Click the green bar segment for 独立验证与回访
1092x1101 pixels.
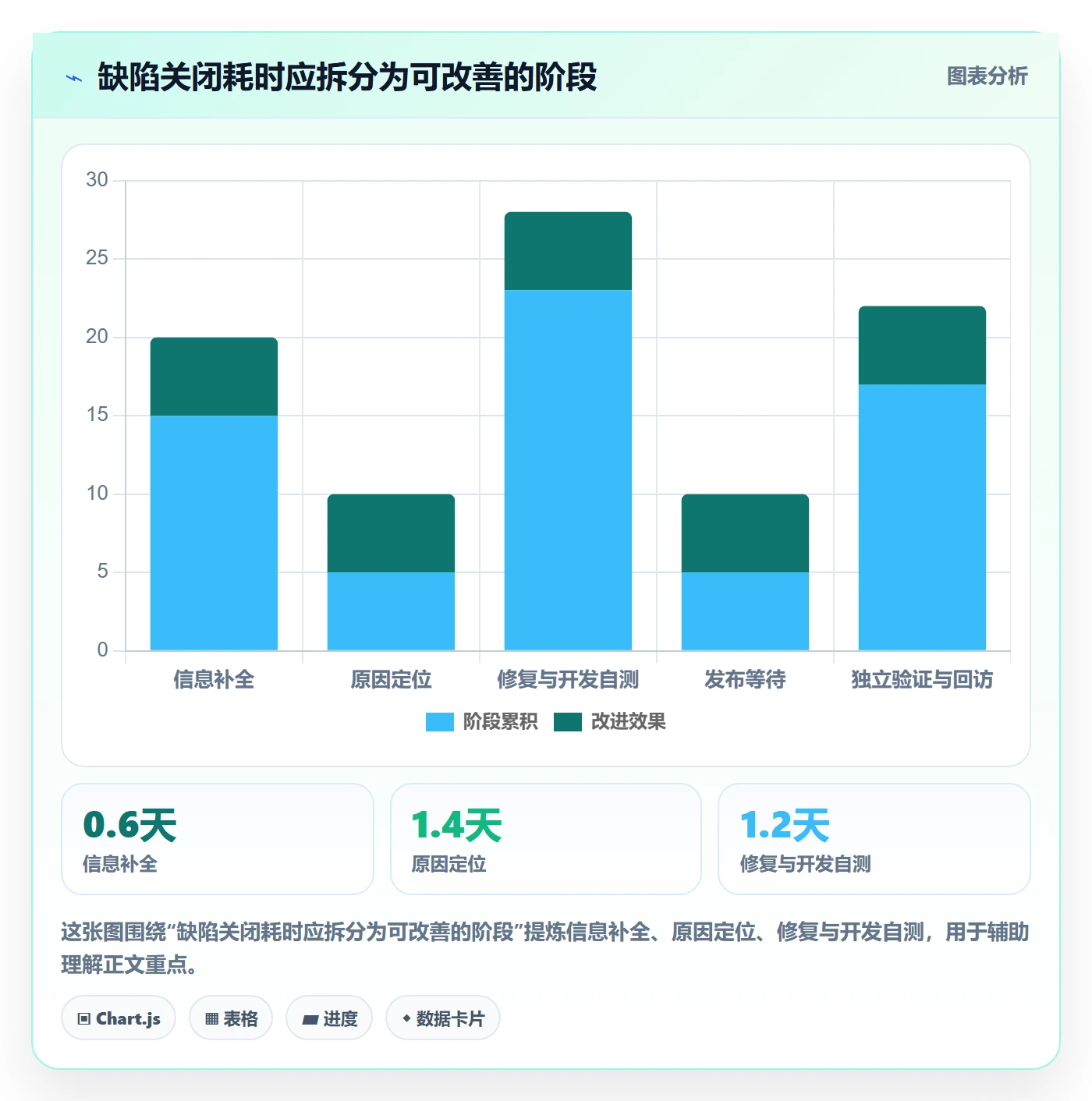tap(922, 345)
